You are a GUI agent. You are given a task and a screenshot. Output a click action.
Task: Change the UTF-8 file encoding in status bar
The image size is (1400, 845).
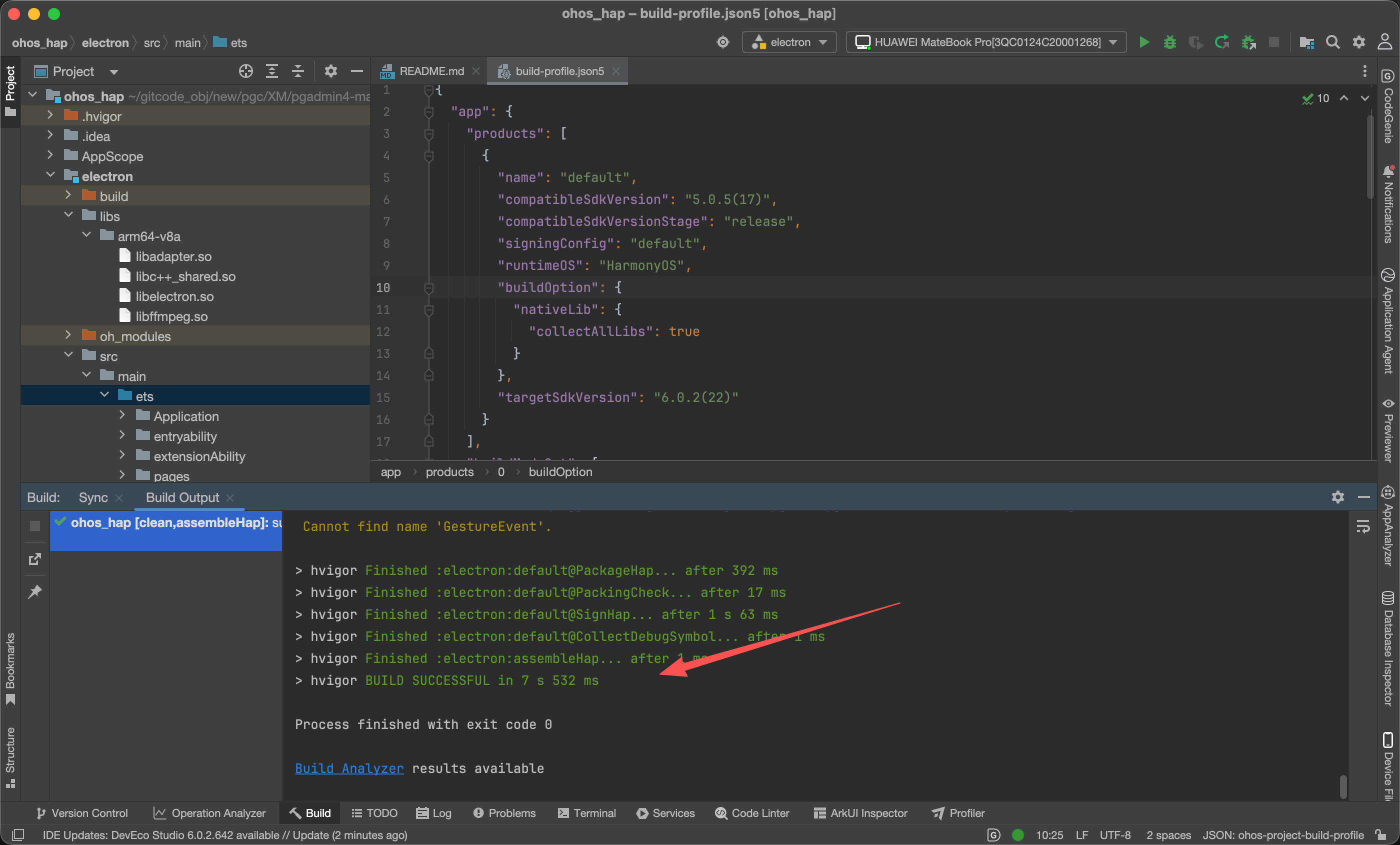(x=1115, y=835)
